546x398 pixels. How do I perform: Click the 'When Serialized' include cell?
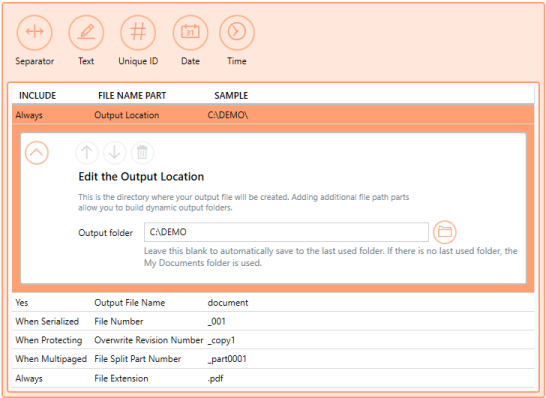(x=47, y=321)
